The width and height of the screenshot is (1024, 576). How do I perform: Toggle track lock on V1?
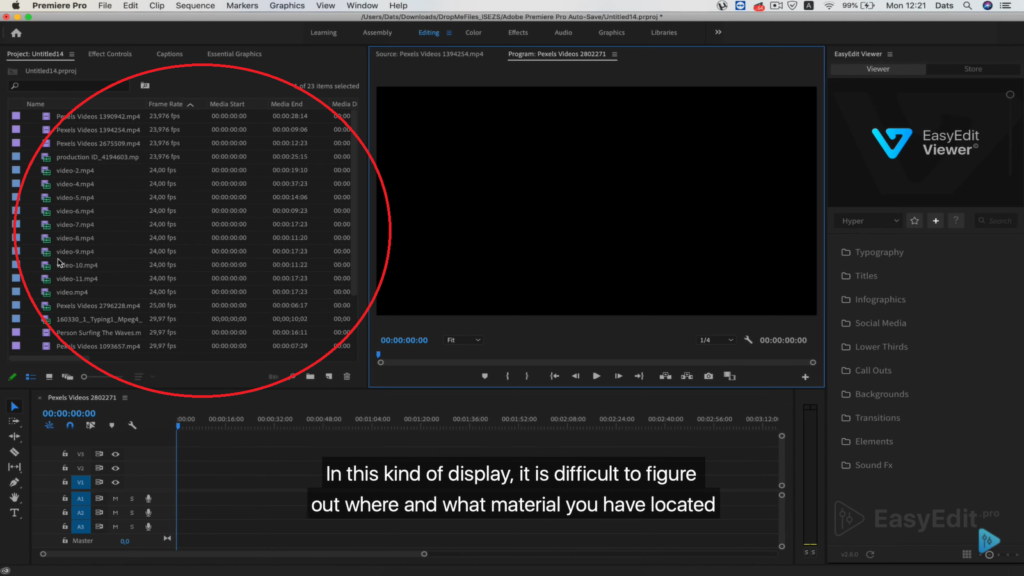click(x=65, y=482)
